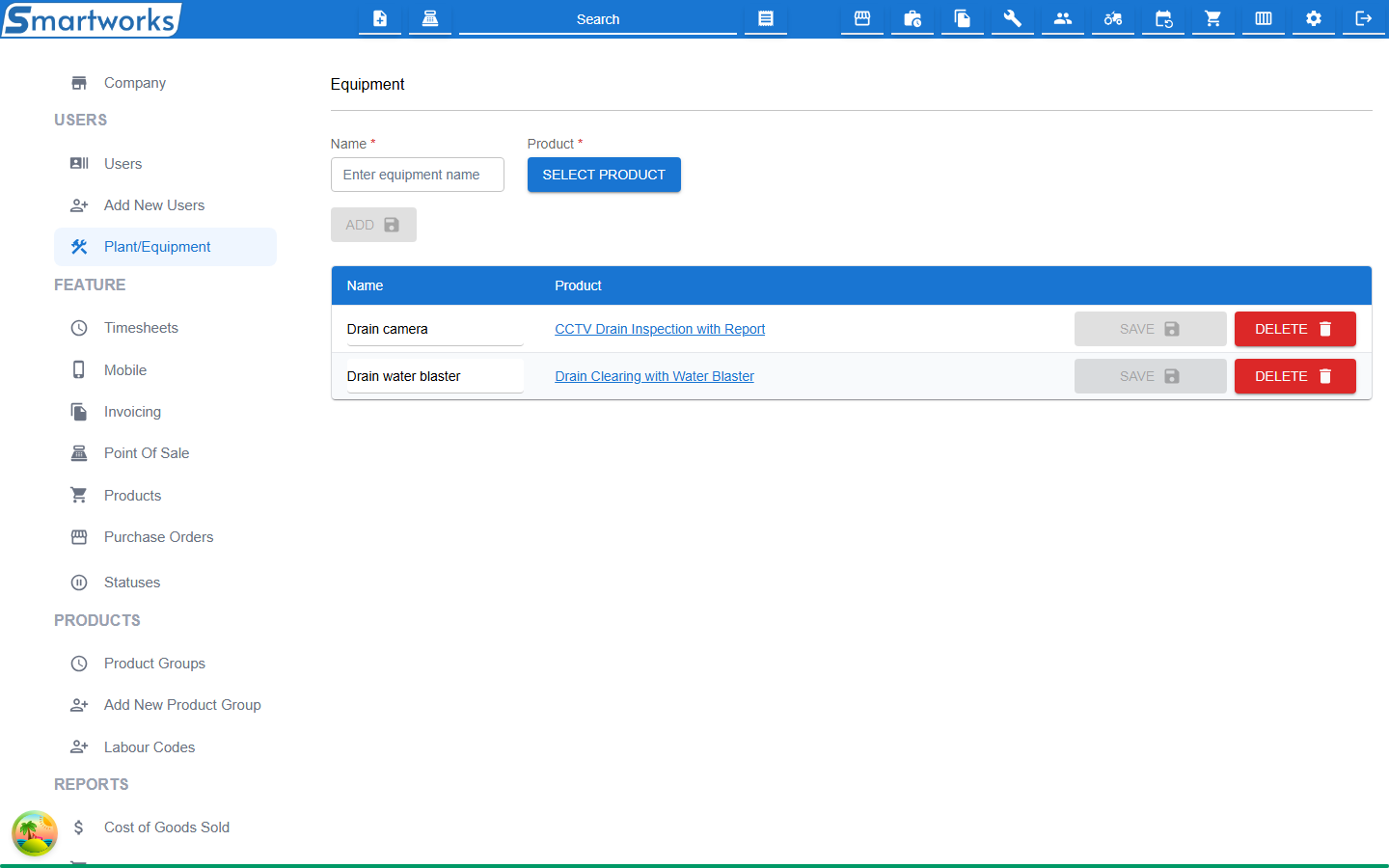This screenshot has width=1389, height=868.
Task: Open Users in the sidebar
Action: [165, 164]
